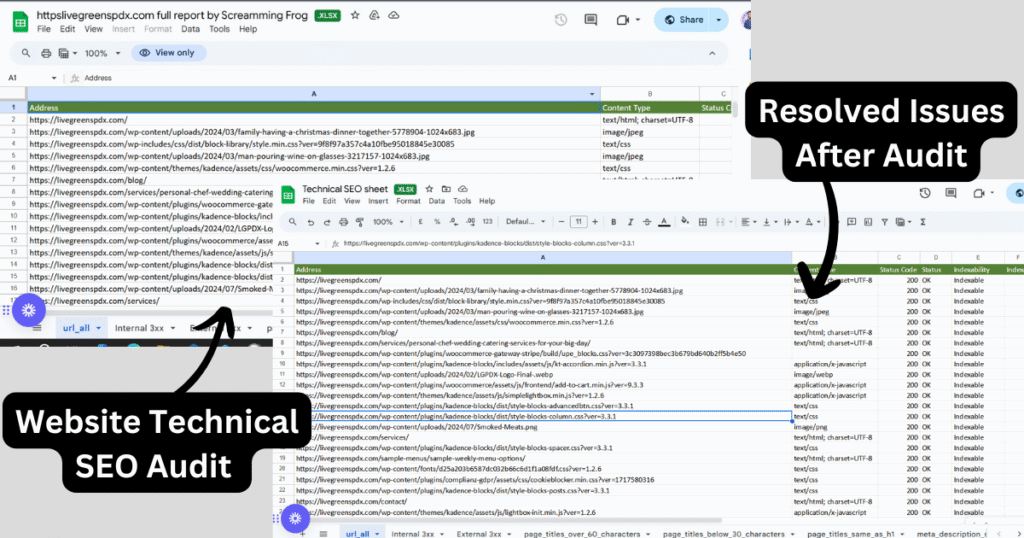1024x538 pixels.
Task: Open the fill color picker in Technical SEO sheet
Action: click(x=684, y=222)
